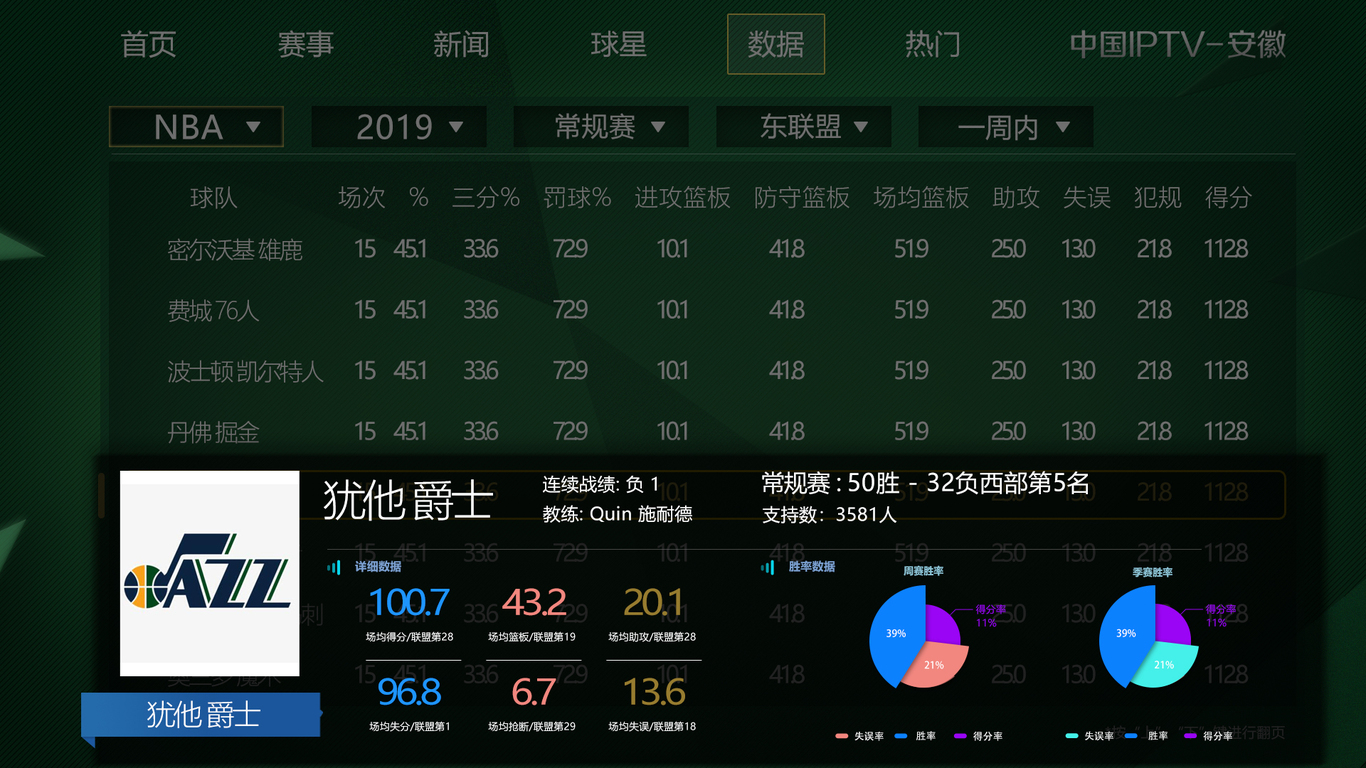Click the 失误 column header
Screen dimensions: 1366x768
coord(1087,198)
